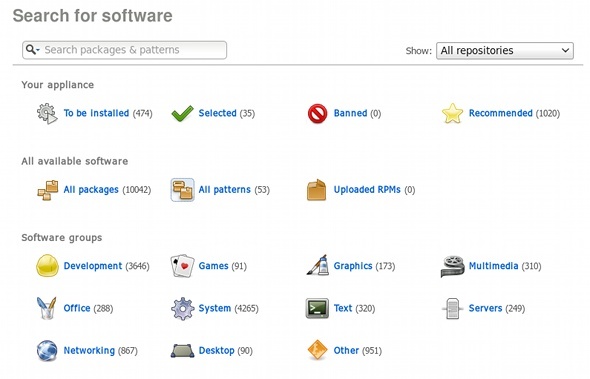The height and width of the screenshot is (379, 590).
Task: Click the globe Networking icon
Action: click(47, 351)
